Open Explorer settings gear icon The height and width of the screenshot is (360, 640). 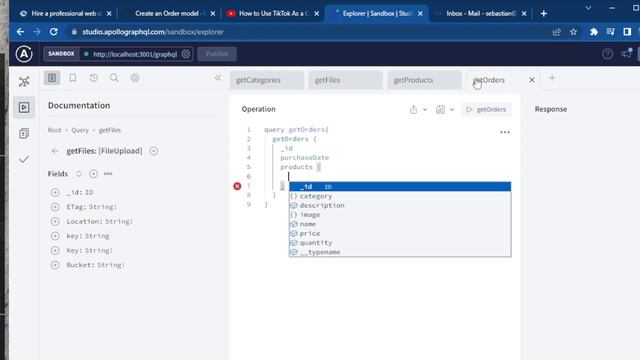click(x=135, y=78)
